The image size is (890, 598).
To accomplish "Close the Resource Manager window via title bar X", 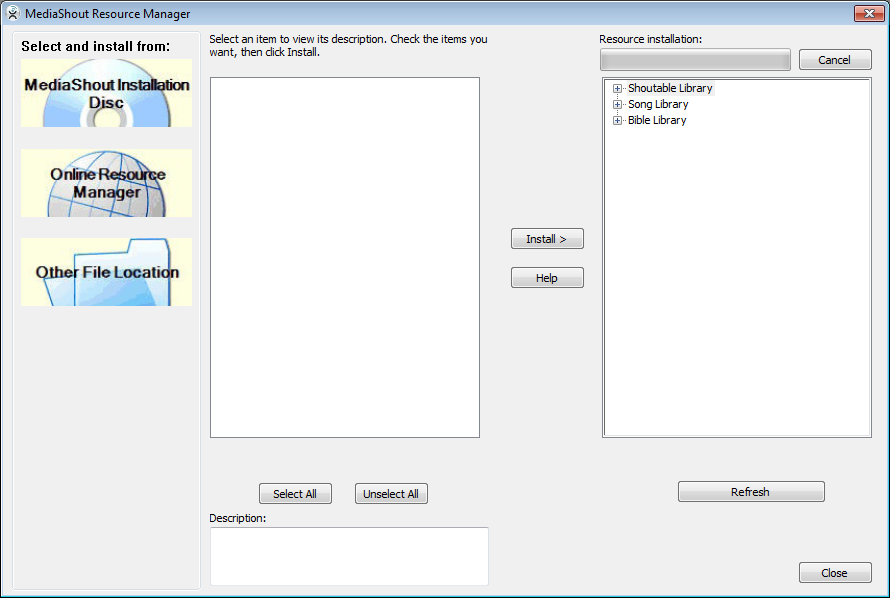I will [x=869, y=14].
